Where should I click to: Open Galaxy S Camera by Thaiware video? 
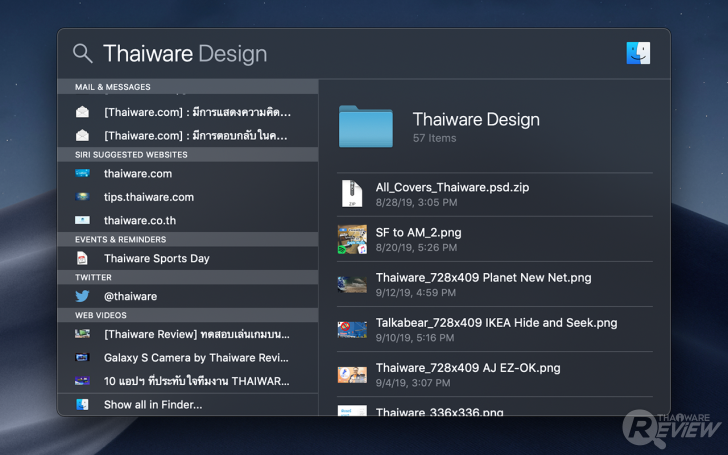(188, 358)
